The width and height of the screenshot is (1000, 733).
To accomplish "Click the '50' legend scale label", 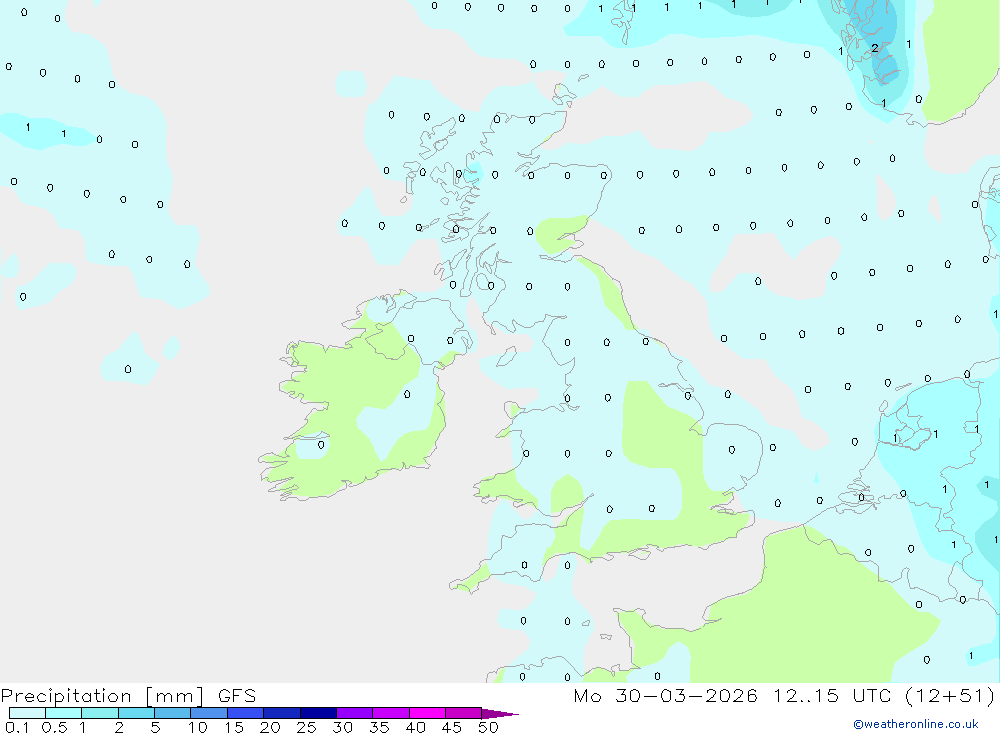I will pyautogui.click(x=488, y=727).
